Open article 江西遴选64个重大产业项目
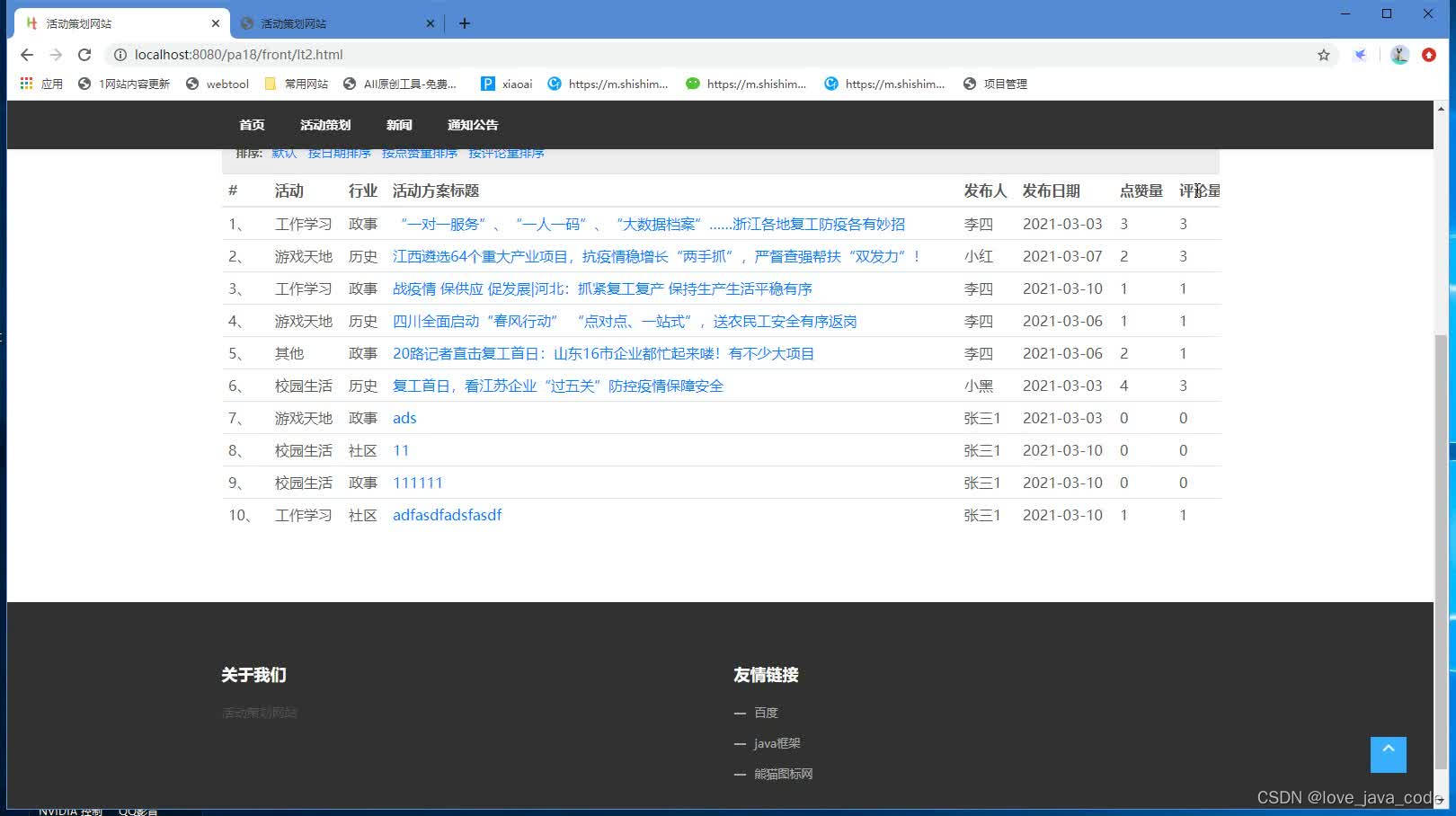1456x816 pixels. (x=657, y=256)
